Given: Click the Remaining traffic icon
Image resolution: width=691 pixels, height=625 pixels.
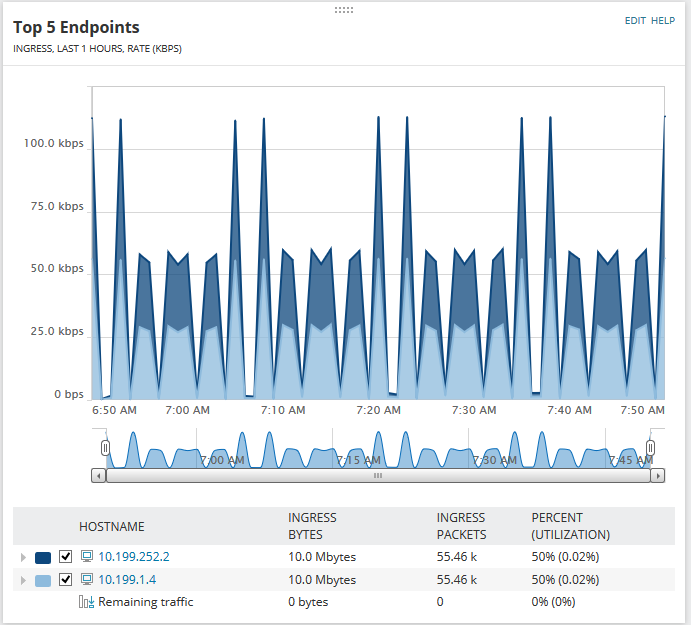Looking at the screenshot, I should point(86,602).
